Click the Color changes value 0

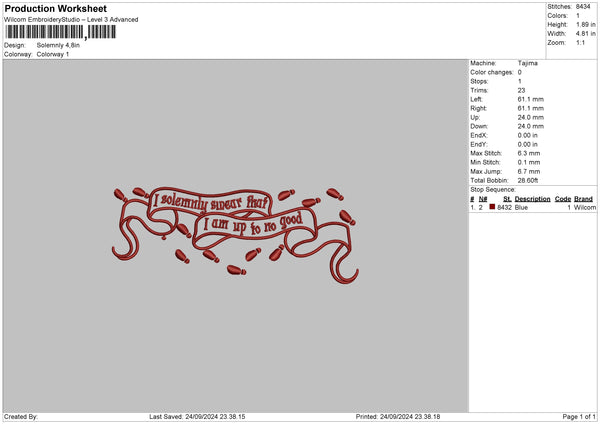coord(520,72)
